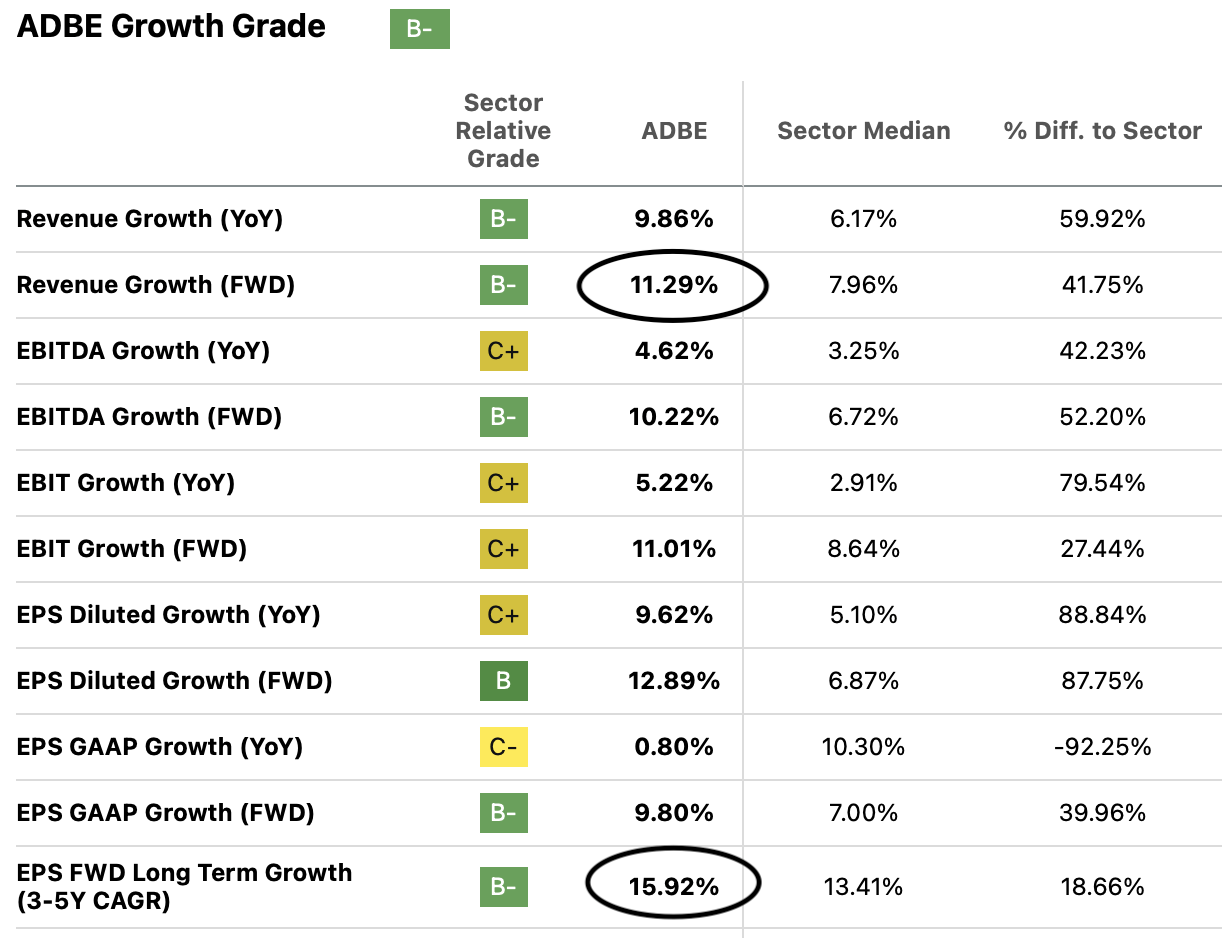
Task: Click the -92.25% sector difference value
Action: [1102, 747]
